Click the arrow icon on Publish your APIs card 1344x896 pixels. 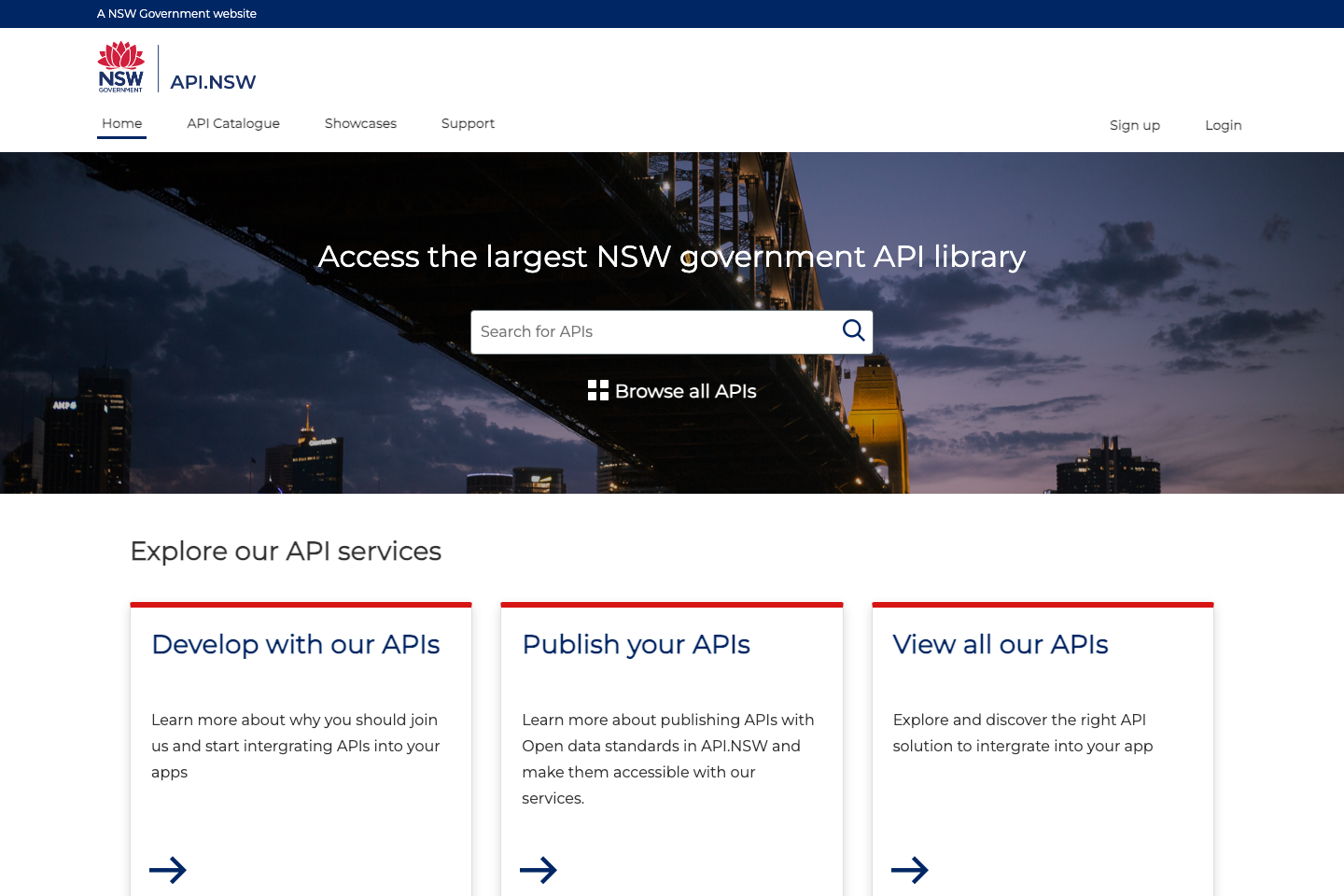click(x=539, y=870)
